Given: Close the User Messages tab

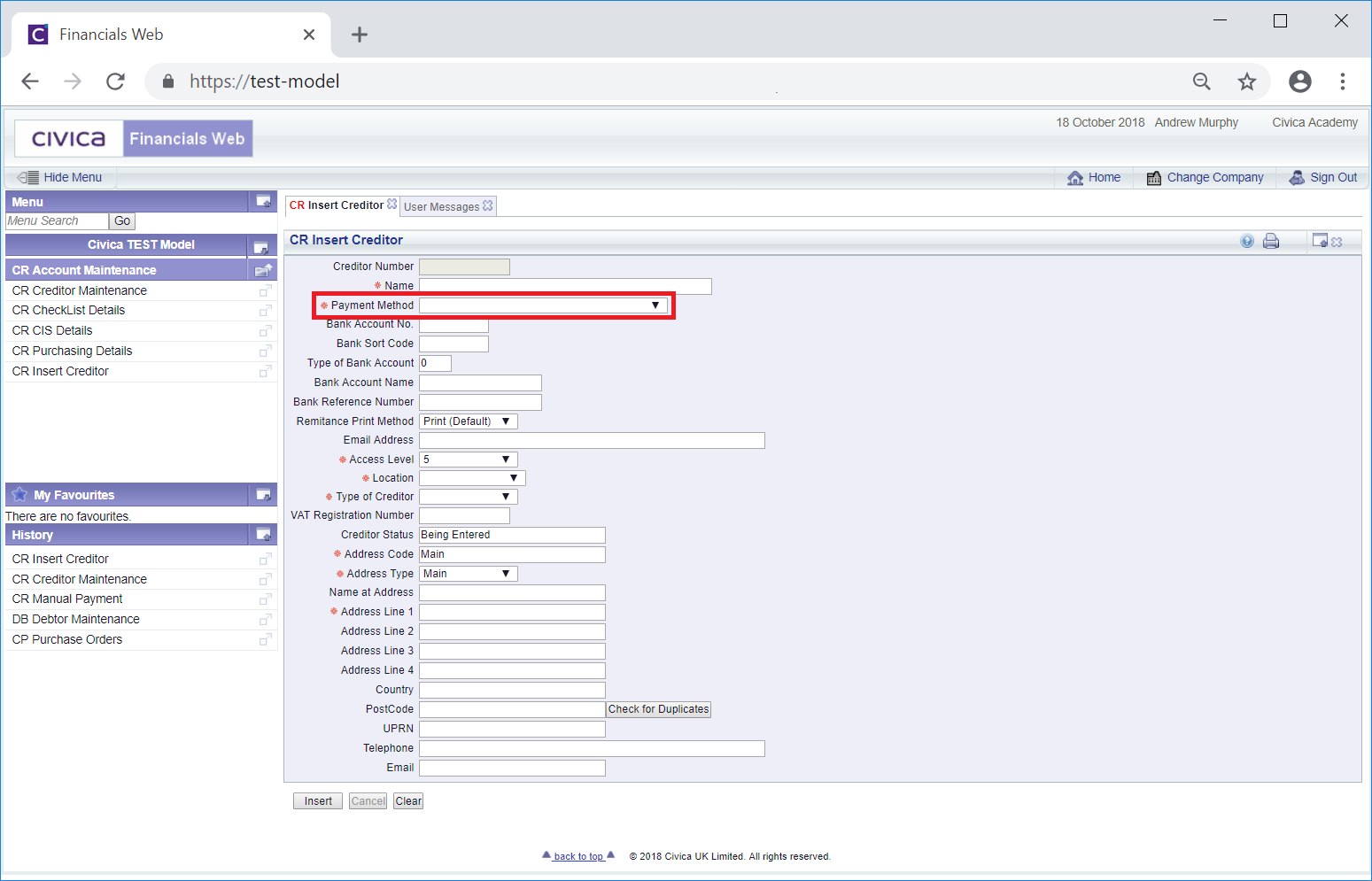Looking at the screenshot, I should tap(487, 205).
